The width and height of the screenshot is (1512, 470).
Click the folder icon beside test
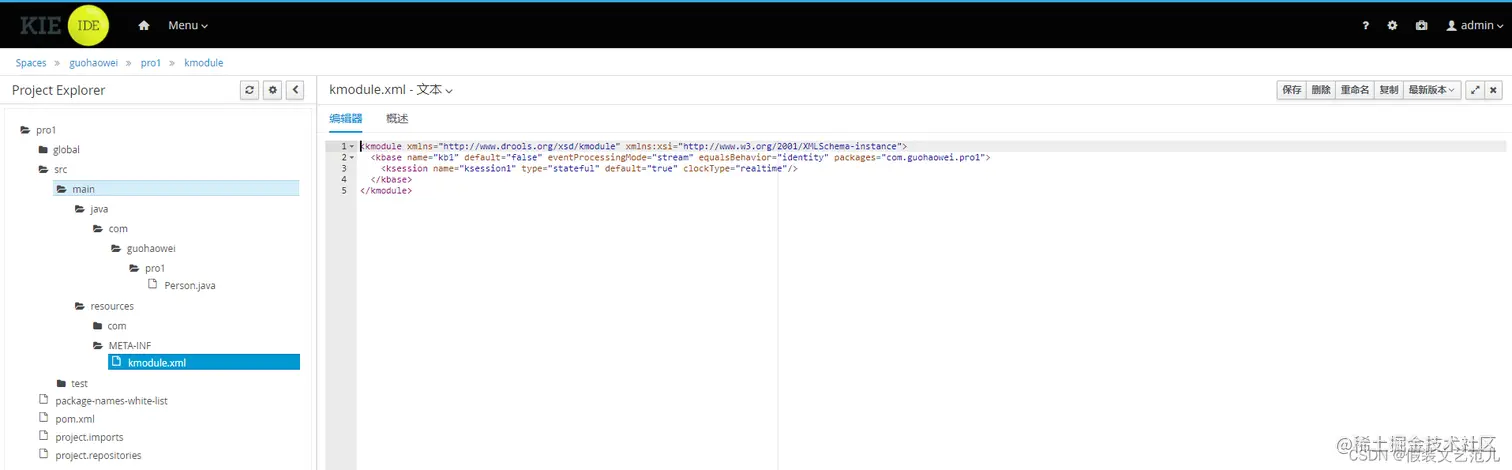click(61, 384)
